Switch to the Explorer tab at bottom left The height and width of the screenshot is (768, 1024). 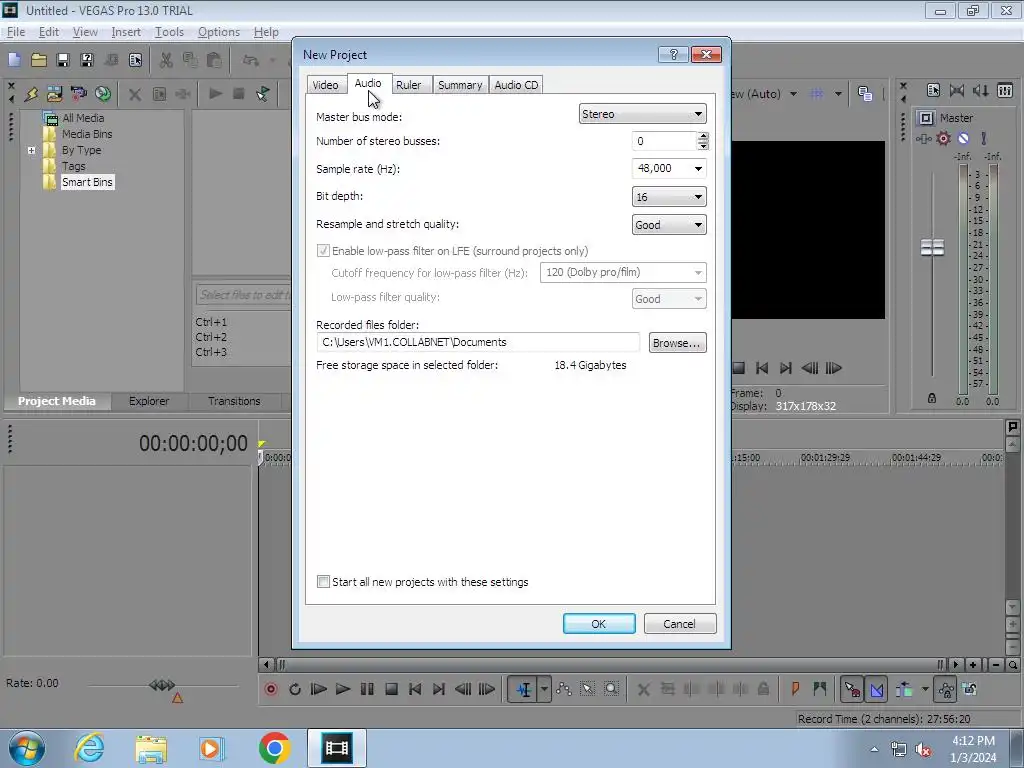pos(149,401)
